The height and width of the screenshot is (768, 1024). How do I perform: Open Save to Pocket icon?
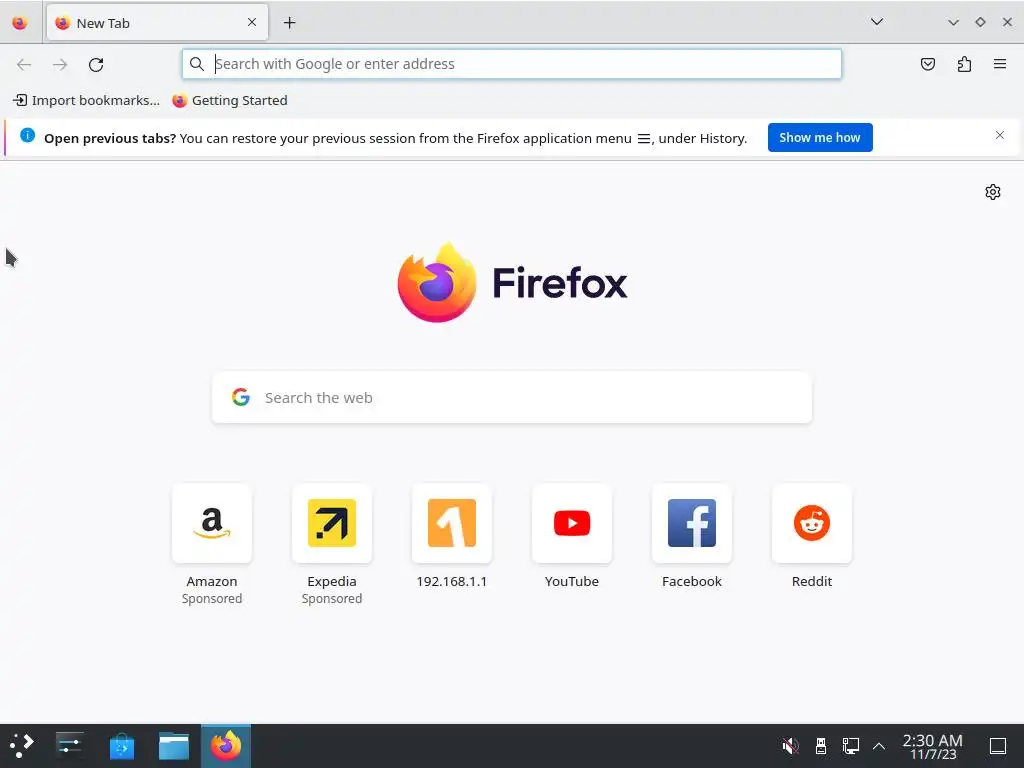pyautogui.click(x=927, y=64)
